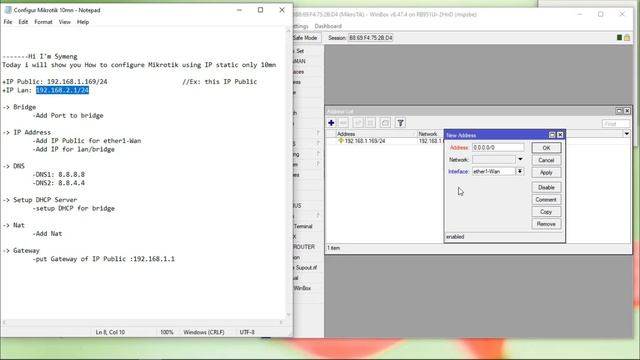Click the dark green status square in WinBox toolbar
640x360 pixels.
click(x=619, y=38)
